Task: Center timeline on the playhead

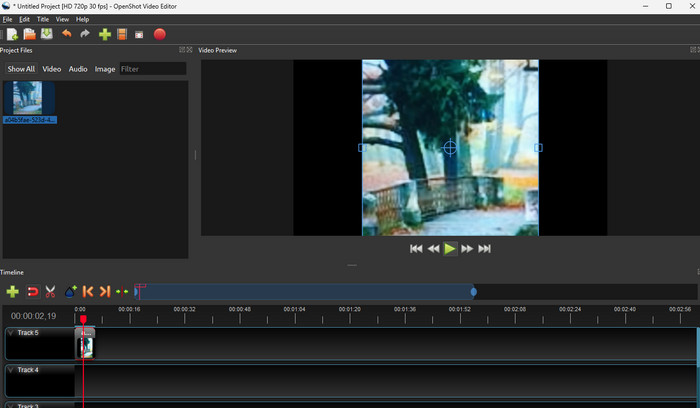Action: 122,291
